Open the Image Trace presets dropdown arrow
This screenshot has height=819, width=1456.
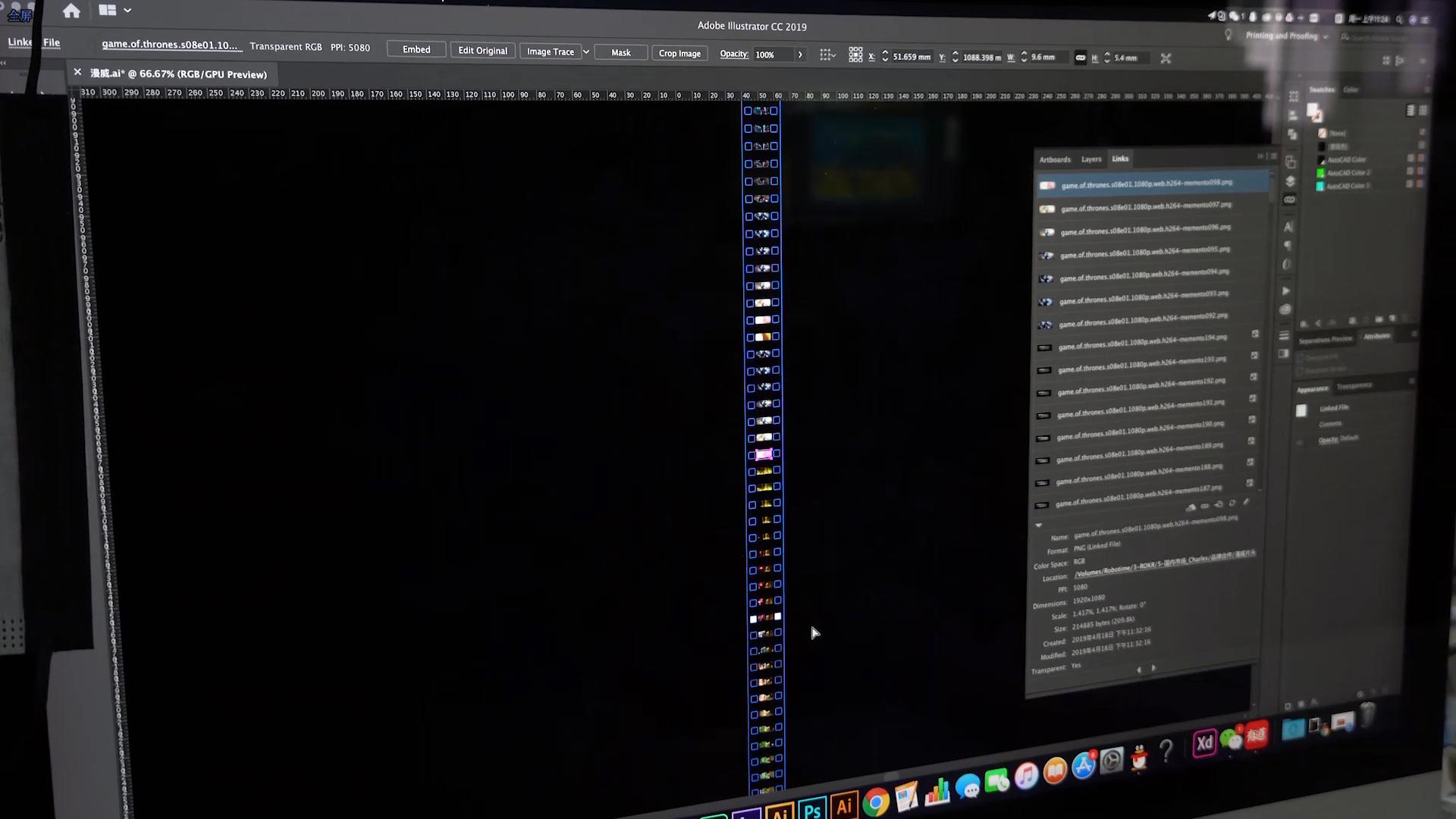(x=586, y=52)
